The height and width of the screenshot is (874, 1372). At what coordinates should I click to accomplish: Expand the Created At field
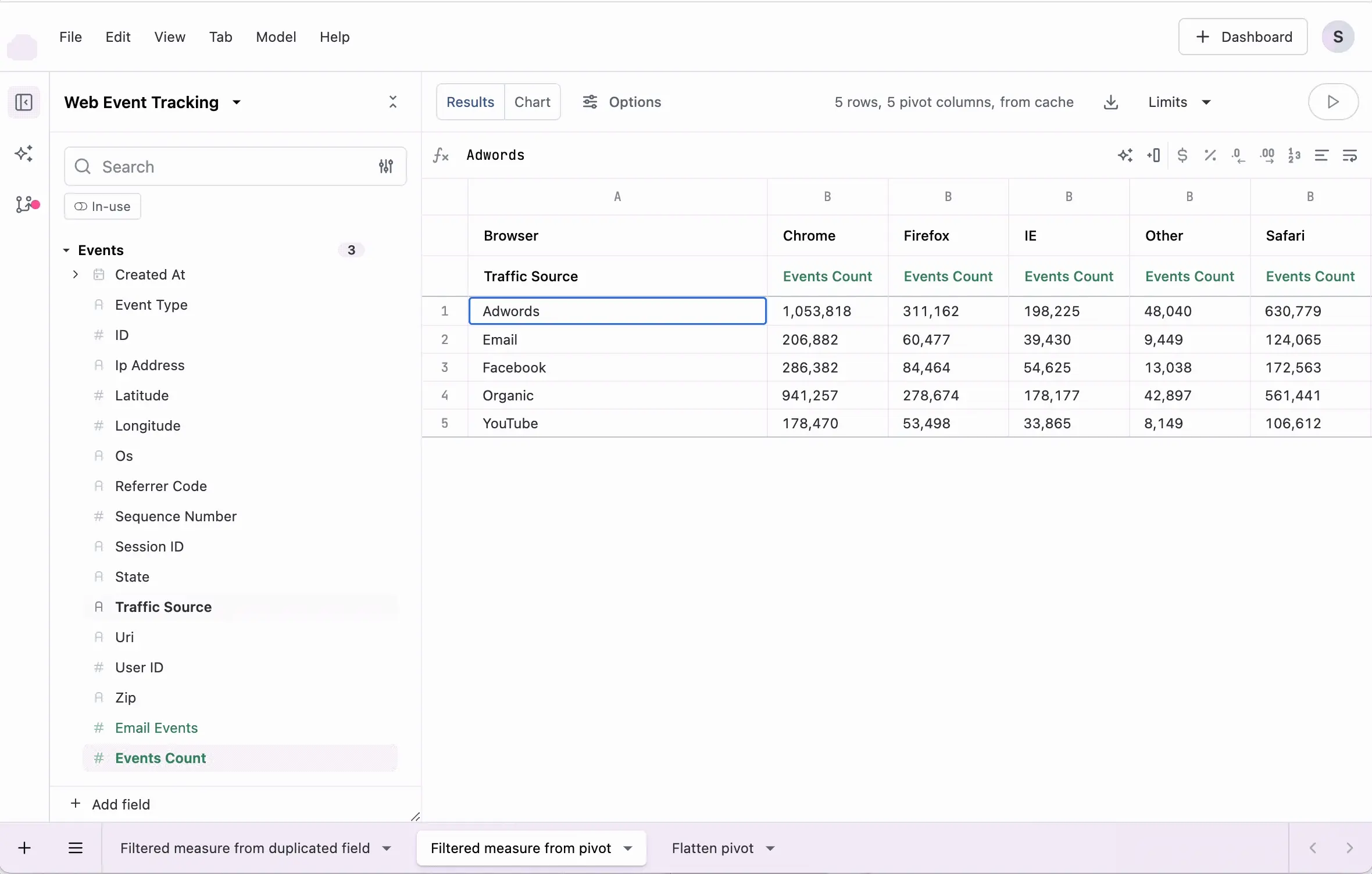(75, 274)
